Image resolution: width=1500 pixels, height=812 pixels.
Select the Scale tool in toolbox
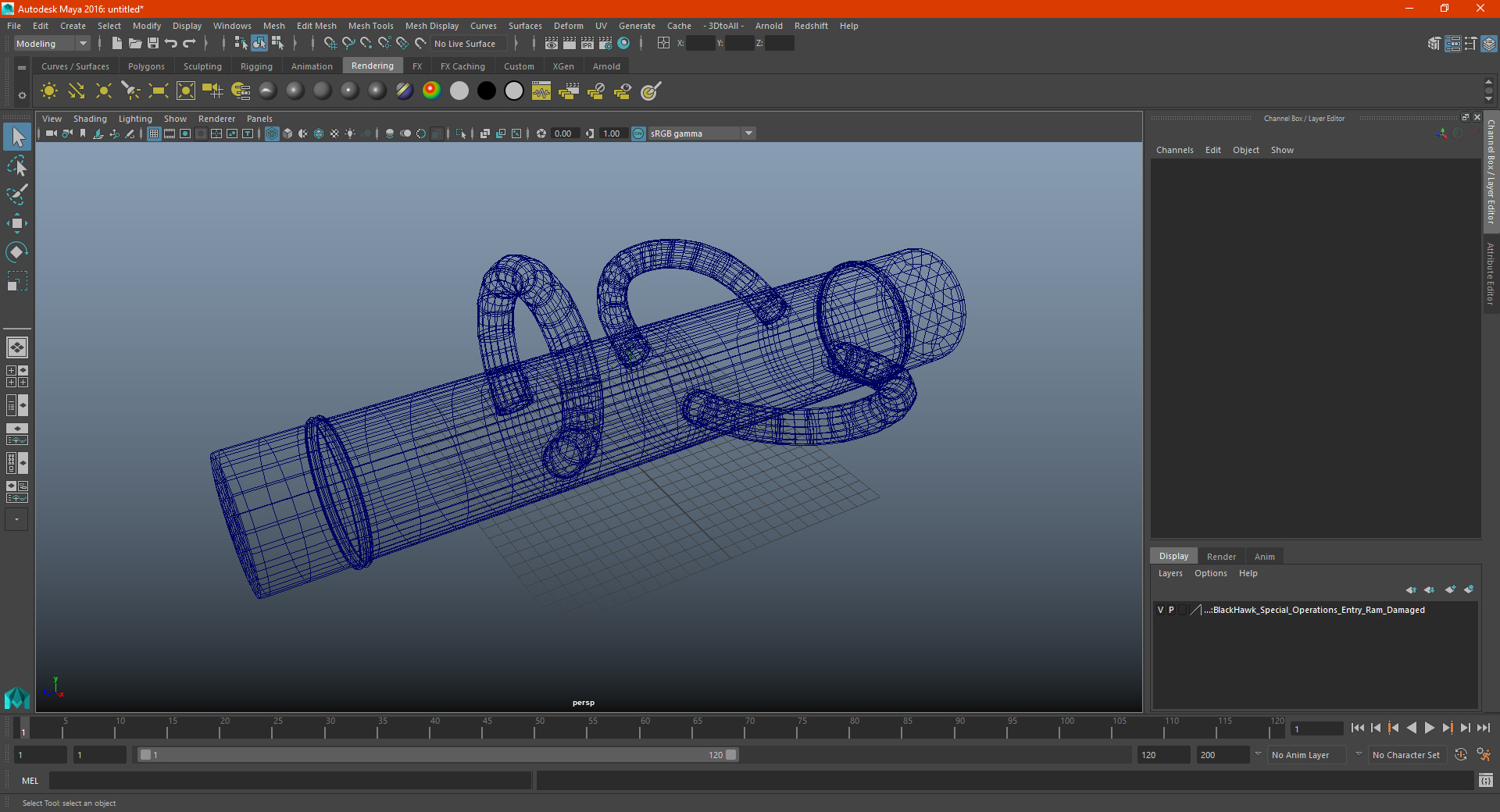[x=17, y=280]
